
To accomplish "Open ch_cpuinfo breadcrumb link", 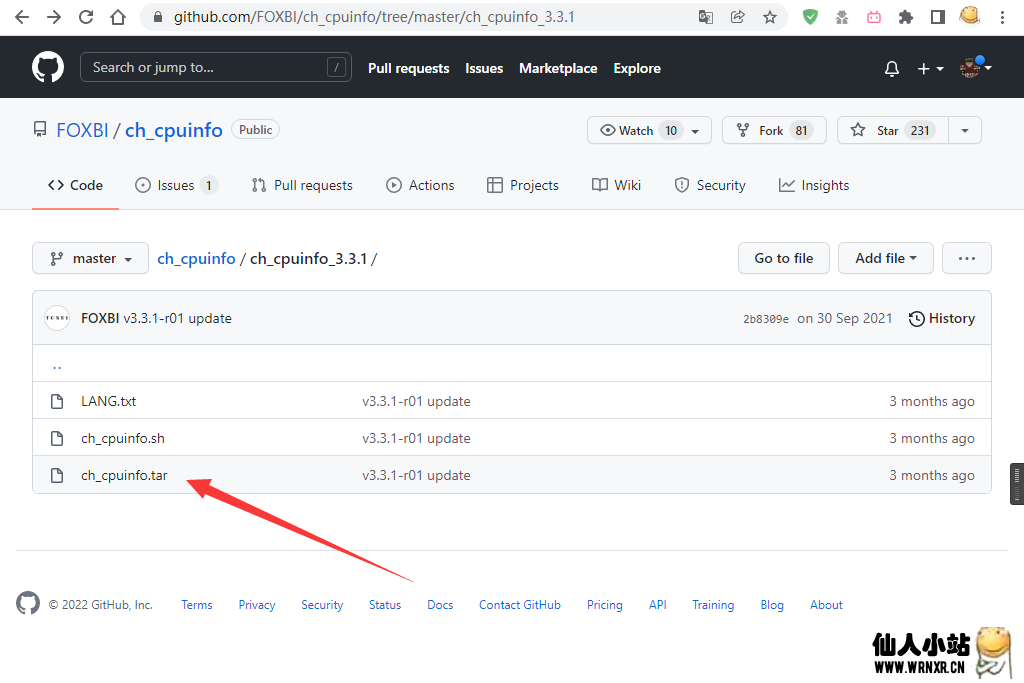I will pyautogui.click(x=196, y=259).
